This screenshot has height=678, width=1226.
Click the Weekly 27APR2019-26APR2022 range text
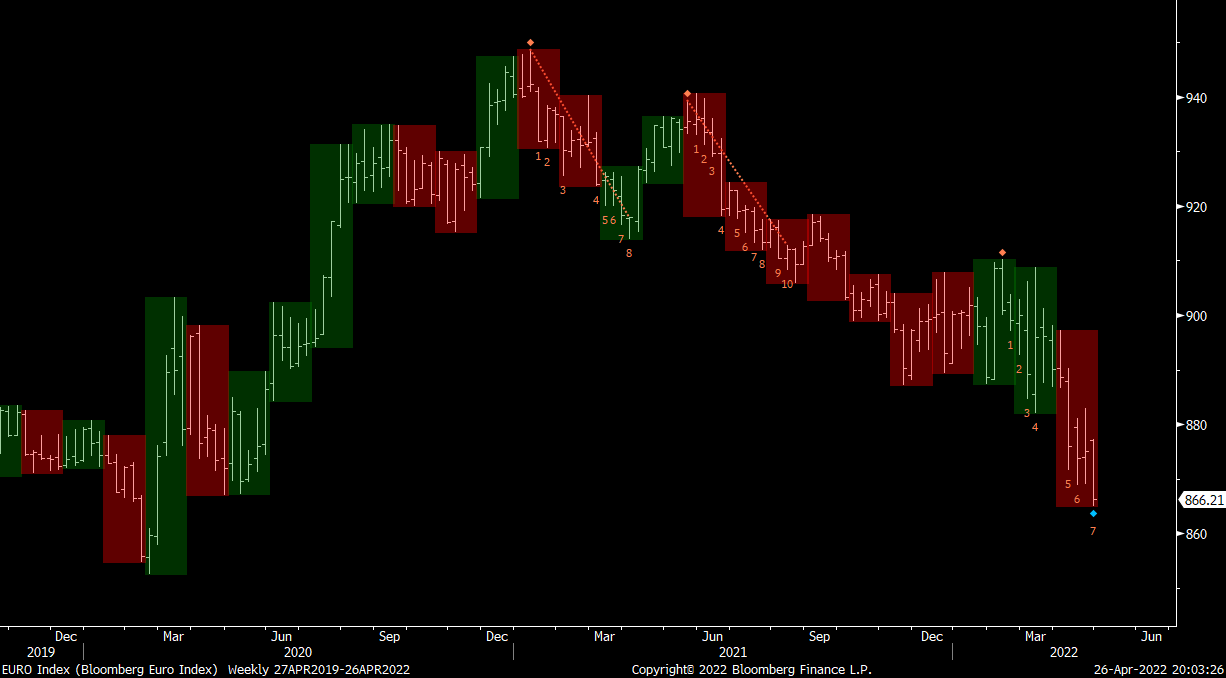point(319,669)
